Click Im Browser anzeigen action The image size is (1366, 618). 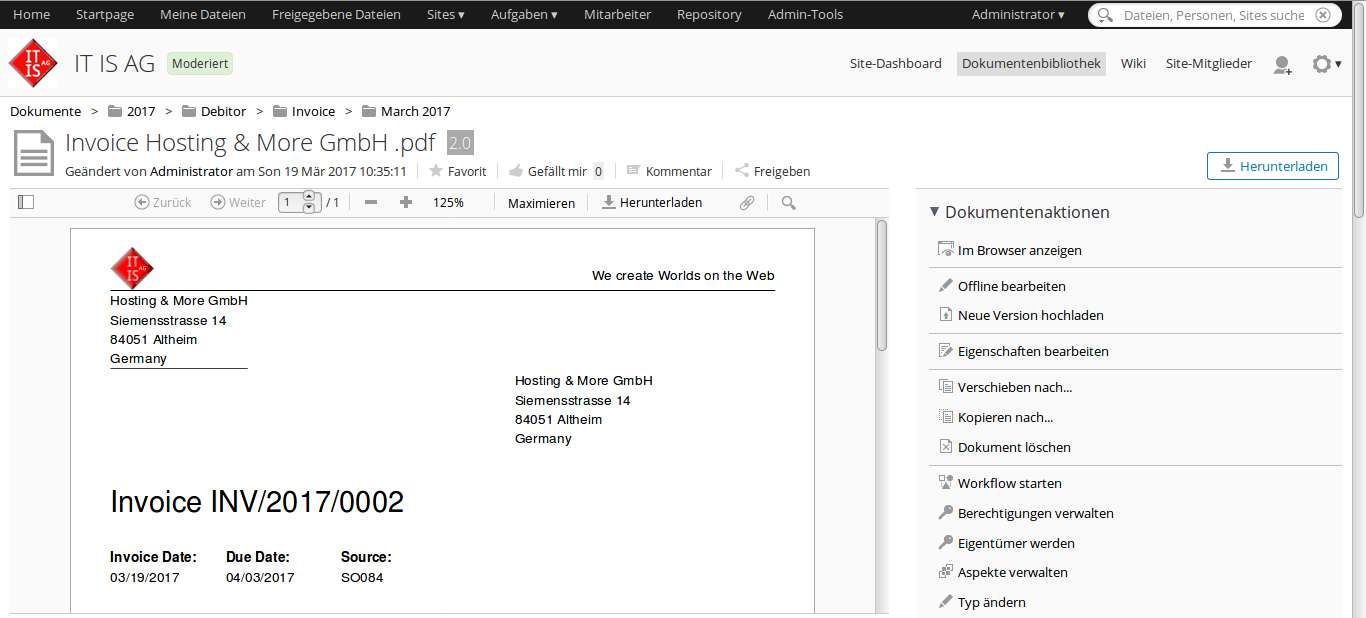(1019, 250)
